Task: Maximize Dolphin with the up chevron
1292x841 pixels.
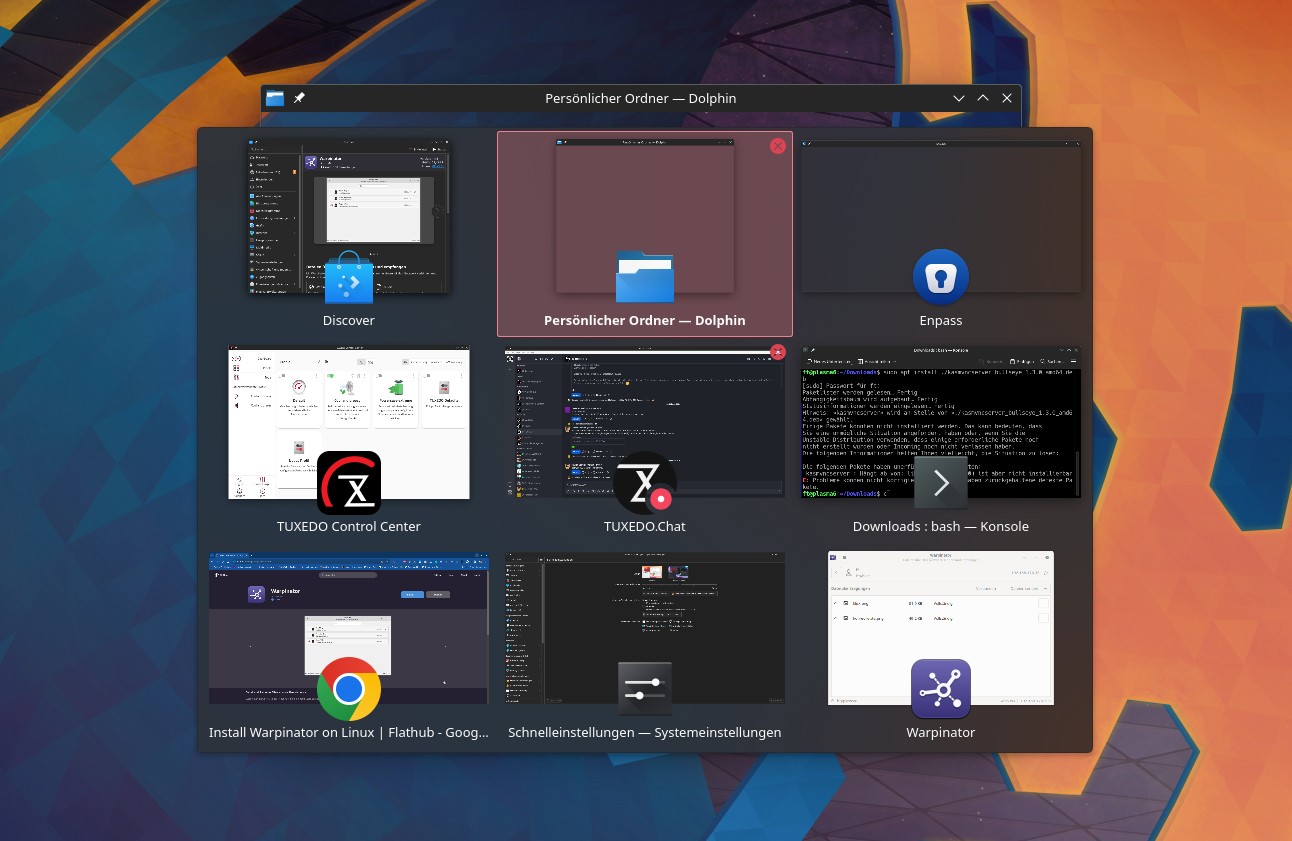Action: [983, 98]
